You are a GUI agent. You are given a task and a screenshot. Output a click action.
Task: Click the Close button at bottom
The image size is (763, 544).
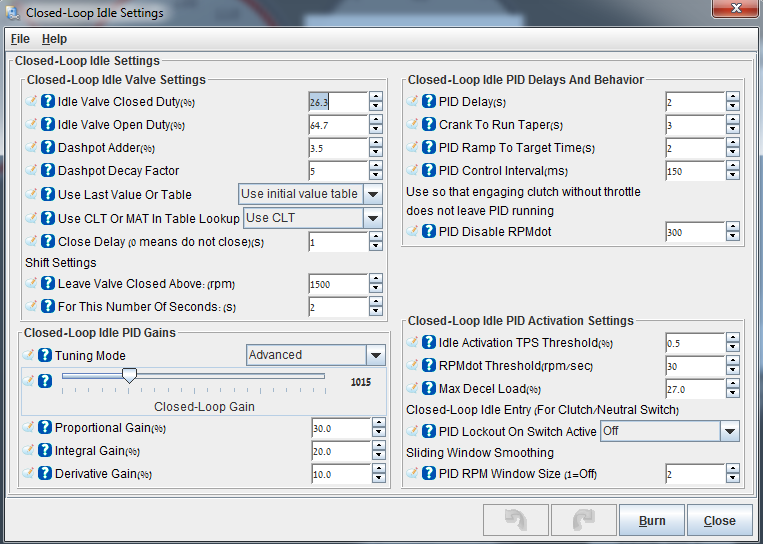pos(719,520)
